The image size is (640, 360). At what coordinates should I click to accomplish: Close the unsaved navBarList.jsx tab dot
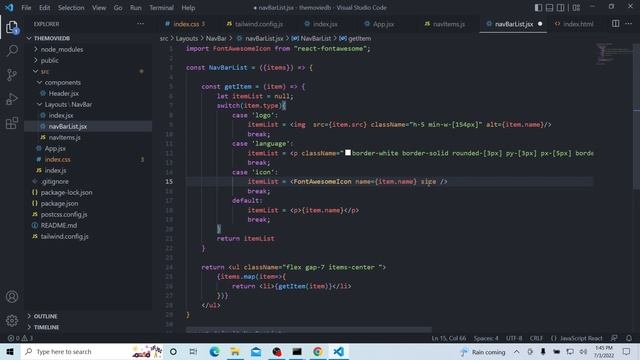540,24
